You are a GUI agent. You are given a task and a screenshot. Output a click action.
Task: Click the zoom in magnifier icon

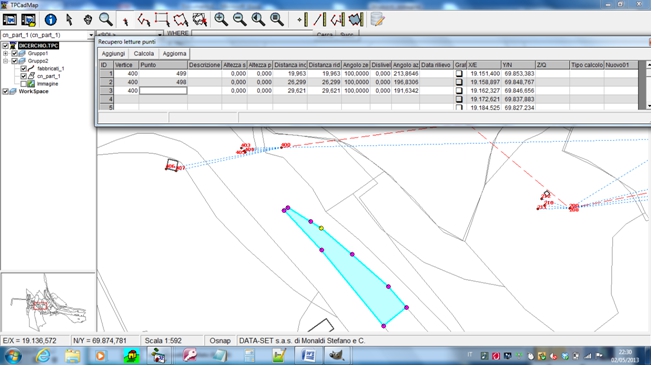221,20
